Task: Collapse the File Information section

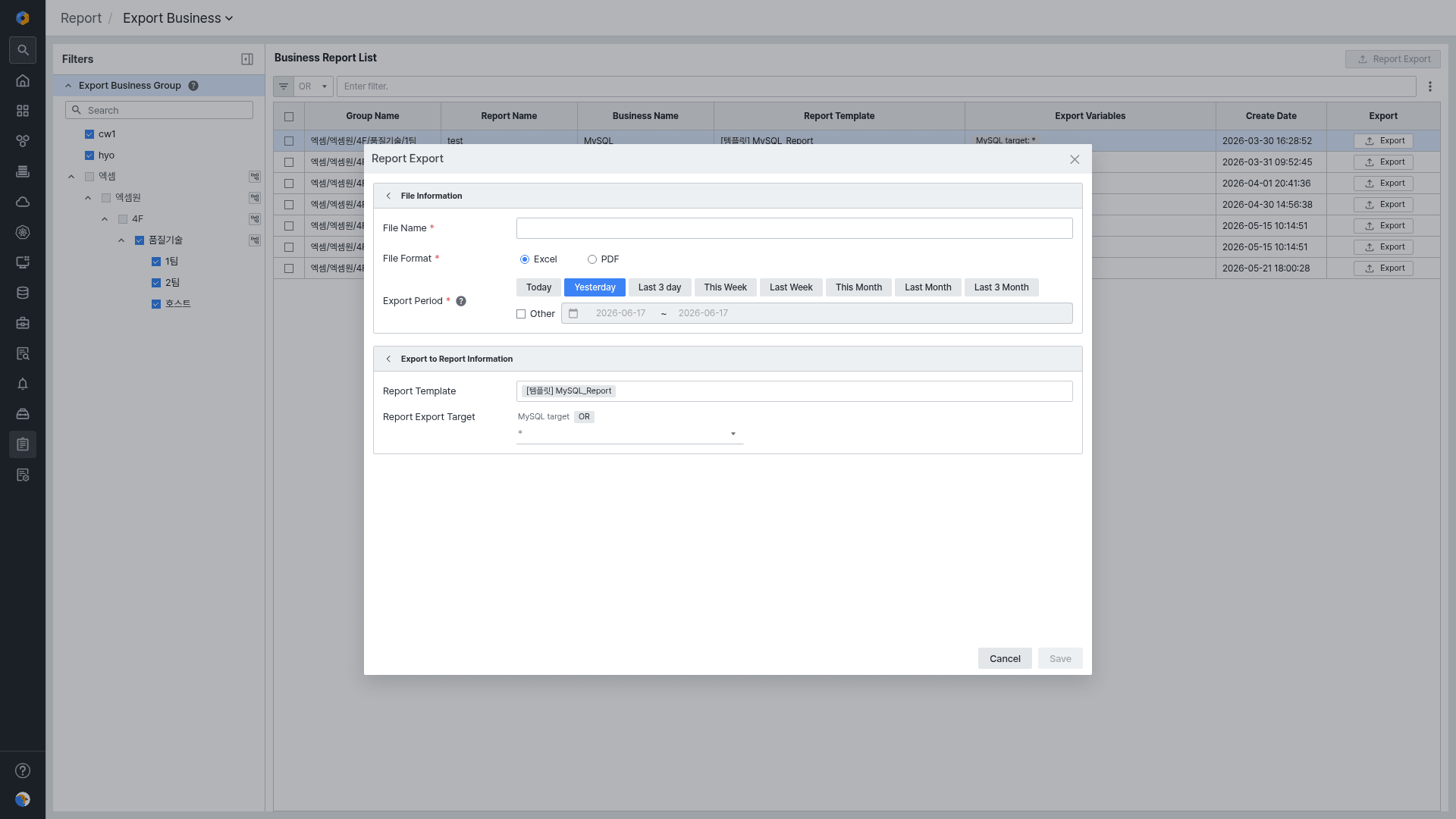Action: click(x=388, y=196)
